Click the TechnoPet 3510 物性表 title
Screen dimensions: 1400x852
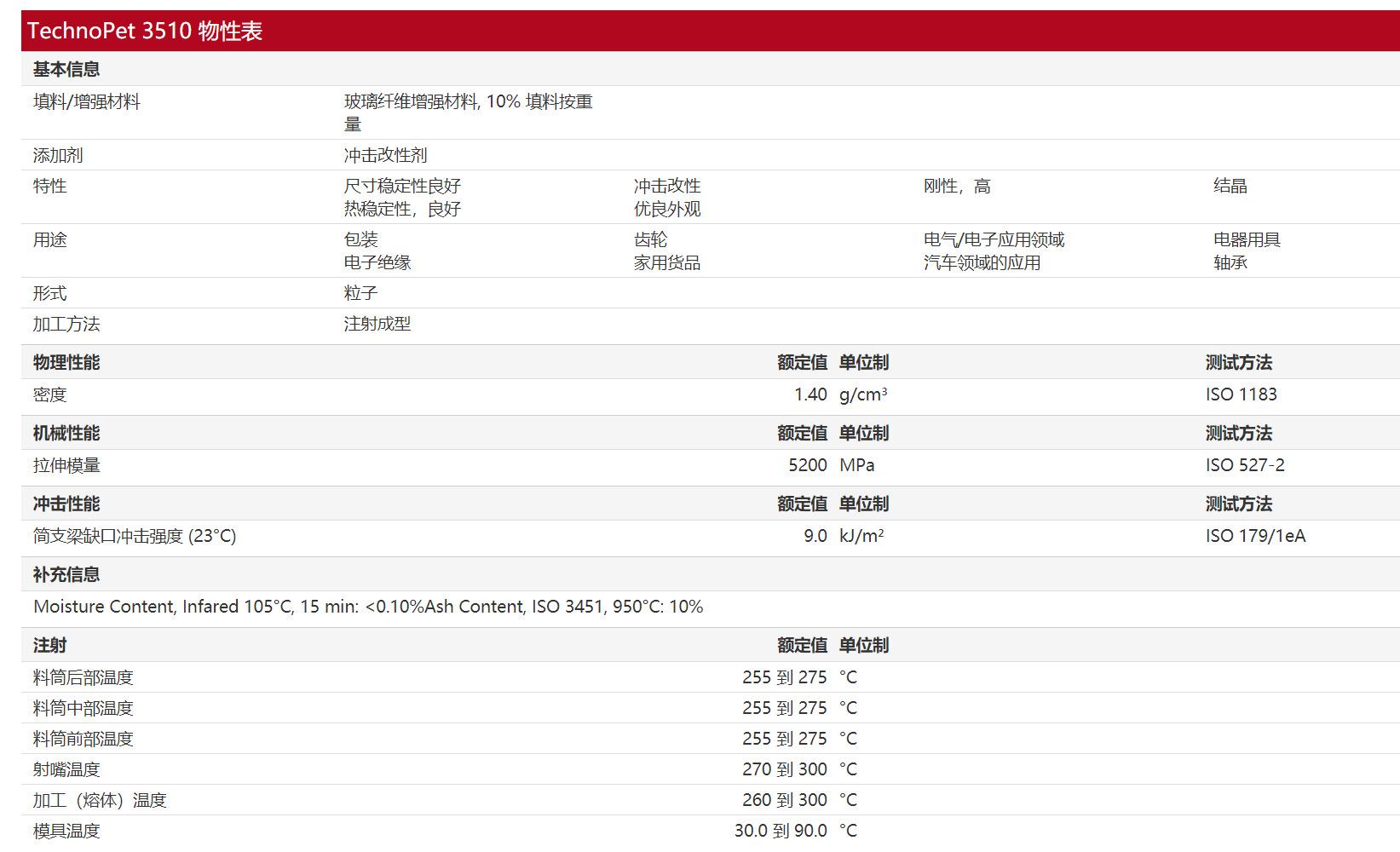click(145, 32)
